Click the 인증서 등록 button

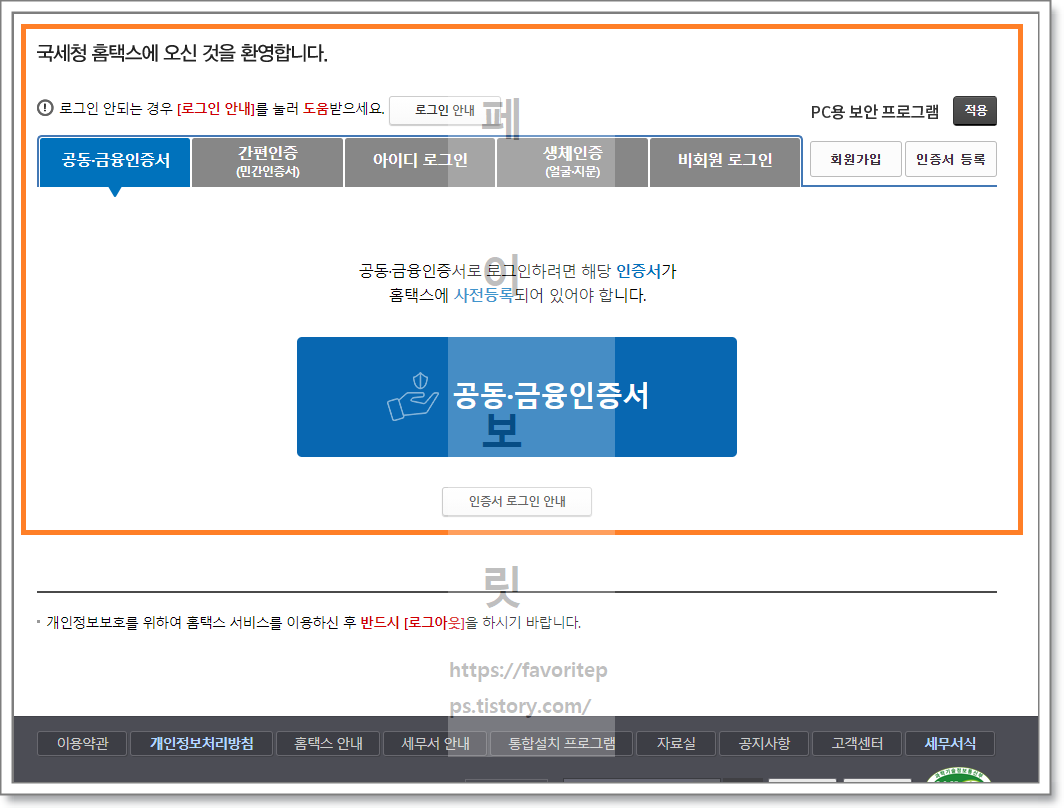[x=951, y=159]
